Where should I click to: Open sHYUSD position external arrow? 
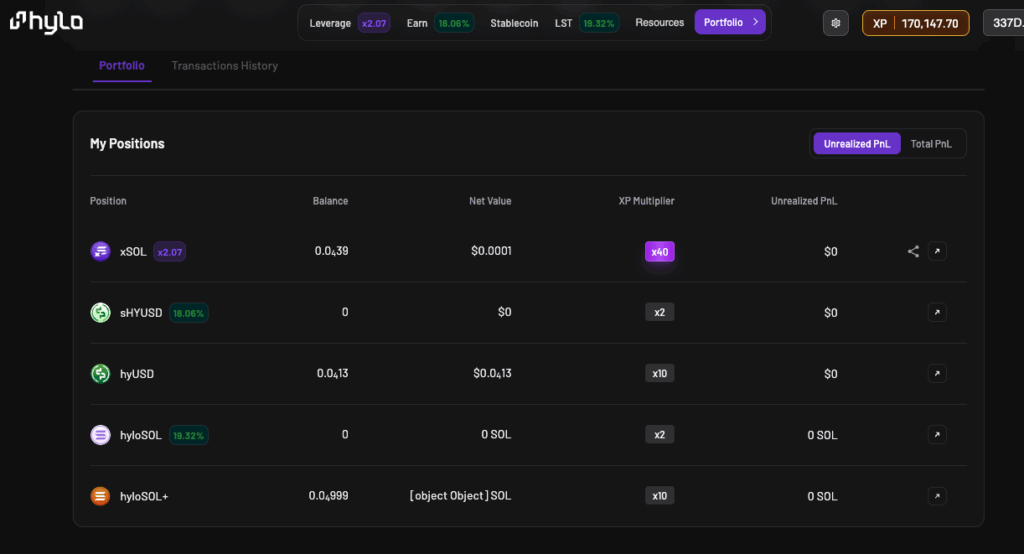(x=937, y=312)
